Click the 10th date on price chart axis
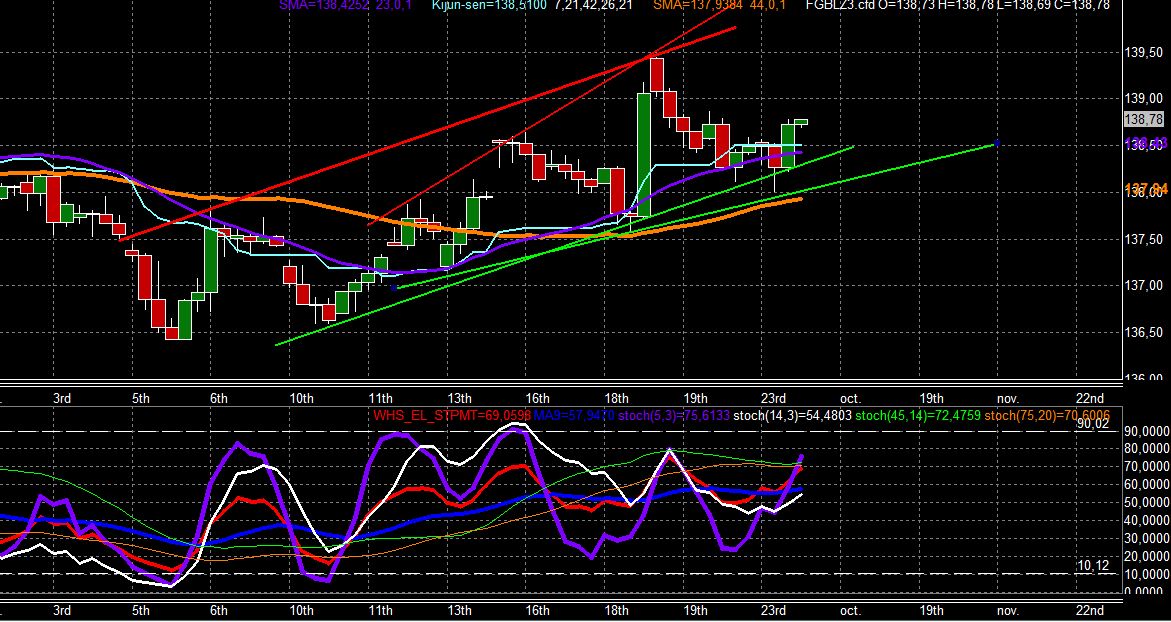Screen dimensions: 1171x622 click(x=301, y=398)
